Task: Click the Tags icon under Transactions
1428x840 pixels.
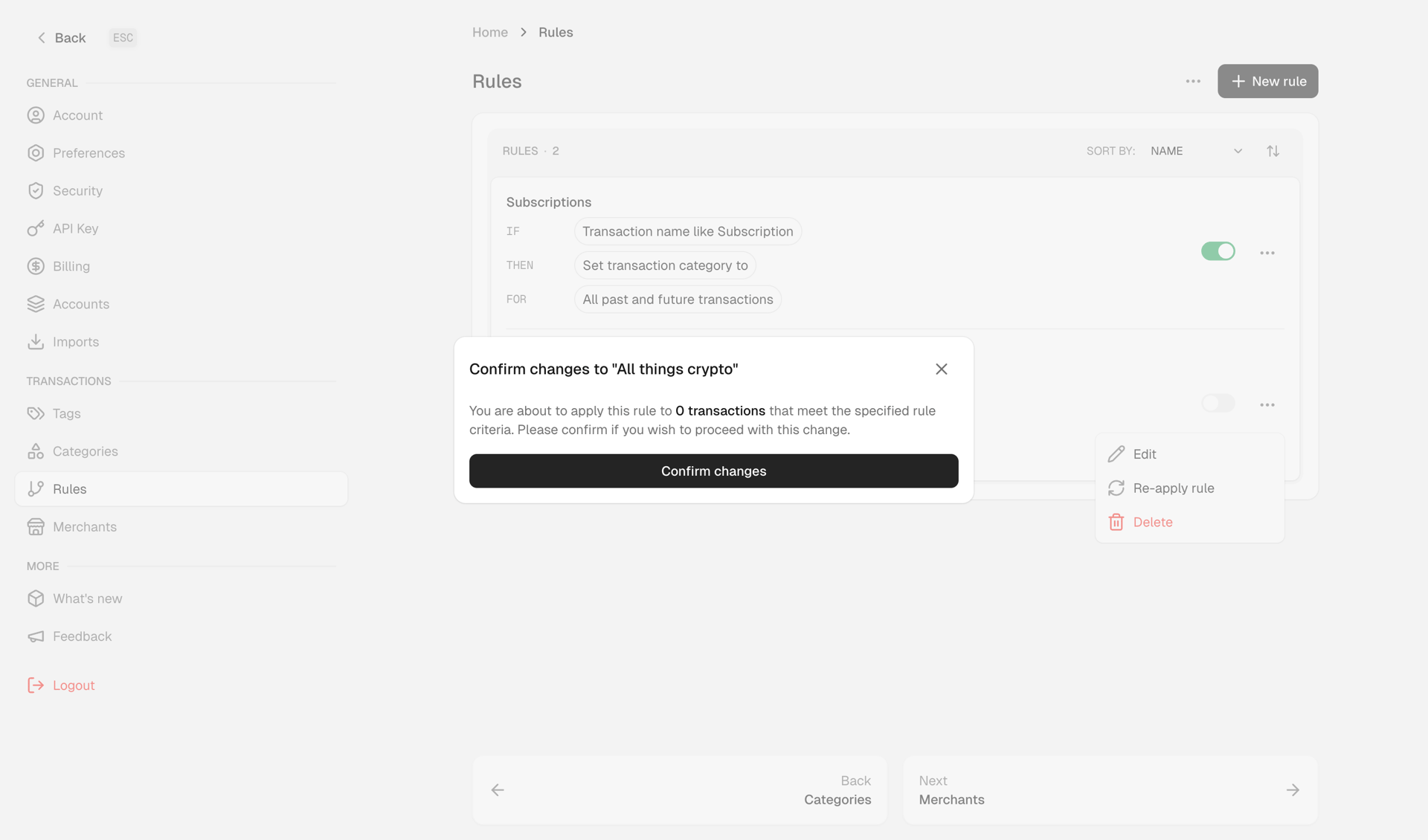Action: 36,413
